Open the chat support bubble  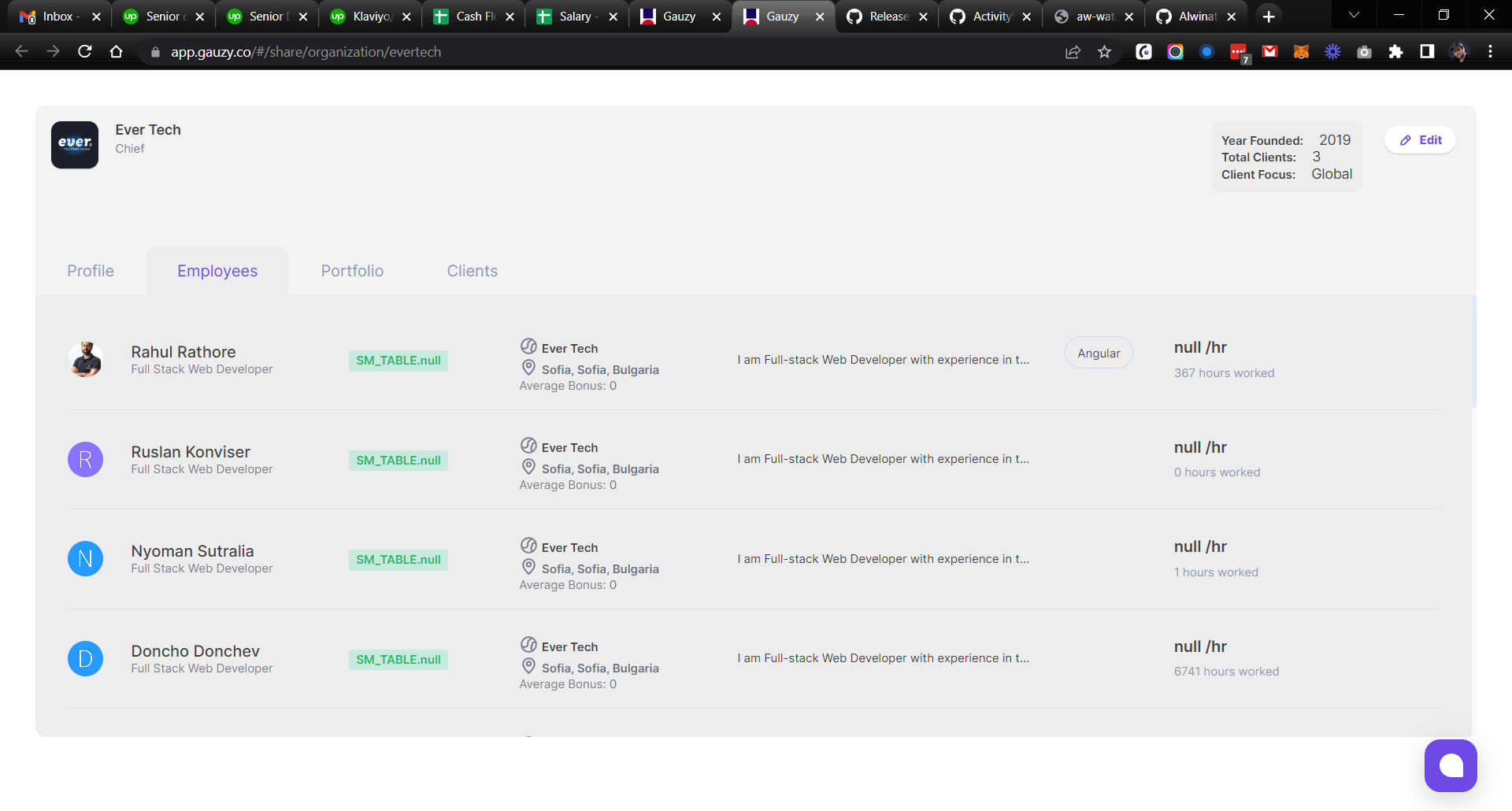click(x=1451, y=765)
